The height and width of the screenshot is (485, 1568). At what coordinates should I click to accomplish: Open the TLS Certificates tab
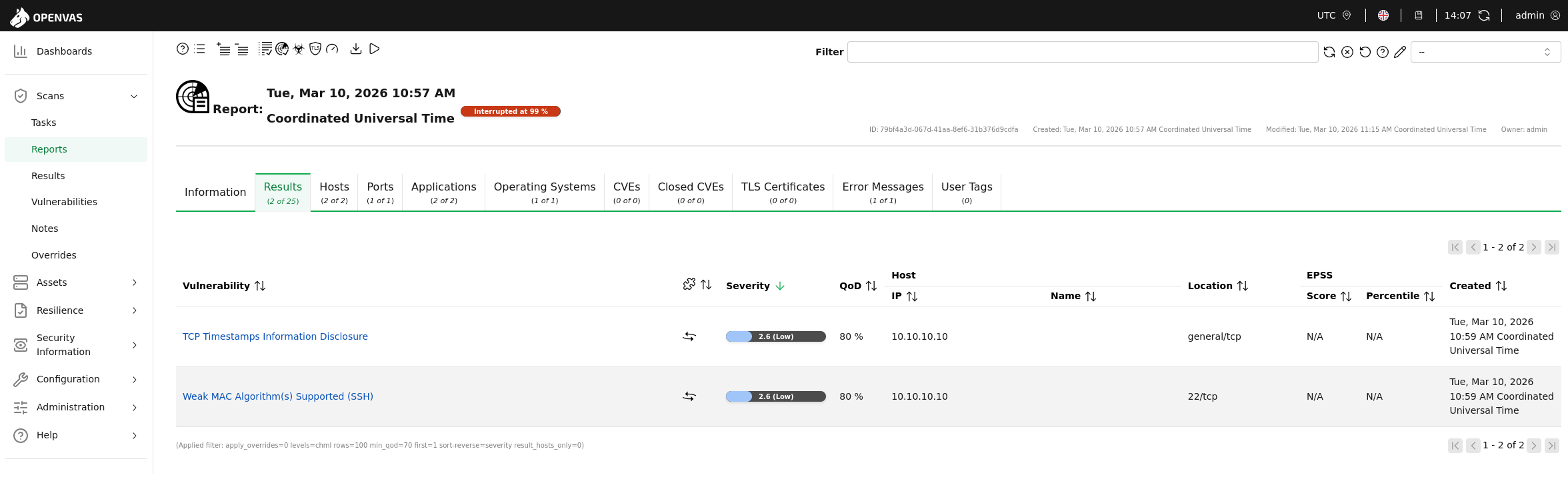point(783,192)
